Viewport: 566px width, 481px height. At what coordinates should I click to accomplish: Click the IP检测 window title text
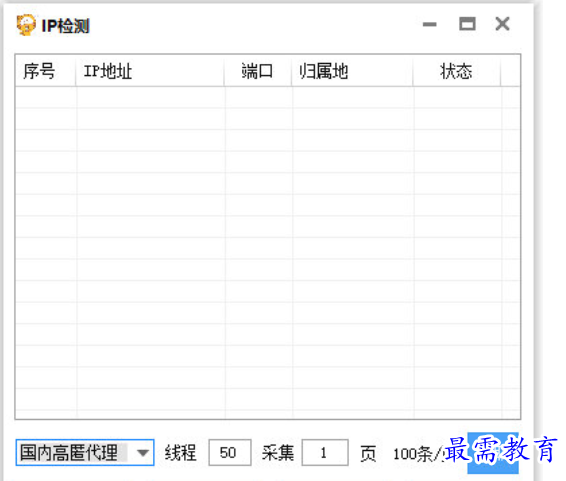click(65, 26)
